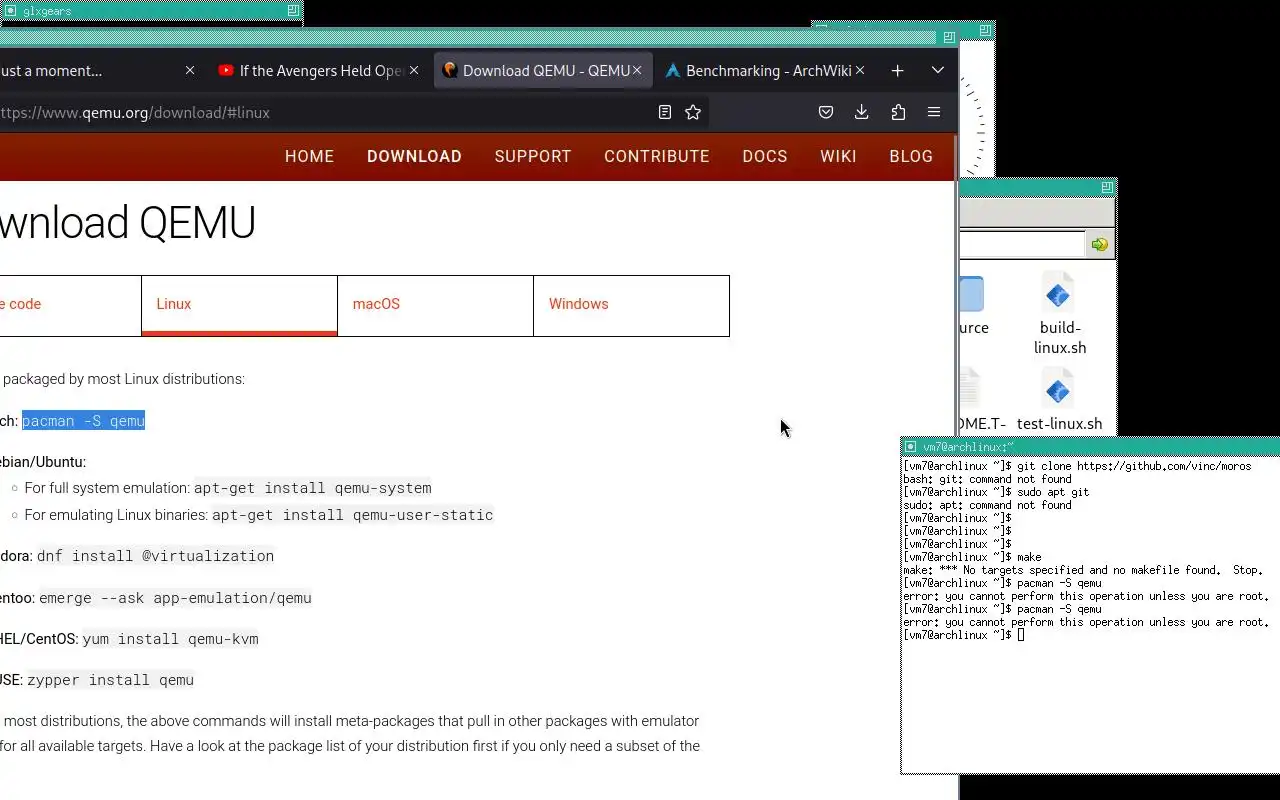
Task: Click the highlighted pacman -S qemu command
Action: (83, 421)
